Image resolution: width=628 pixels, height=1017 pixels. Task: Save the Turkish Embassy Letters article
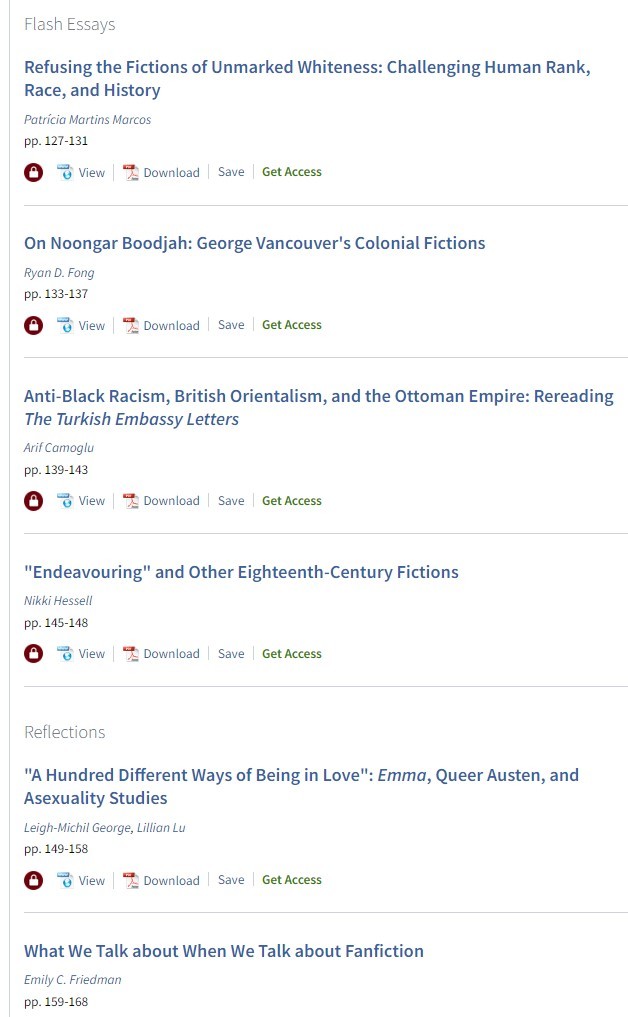[231, 501]
